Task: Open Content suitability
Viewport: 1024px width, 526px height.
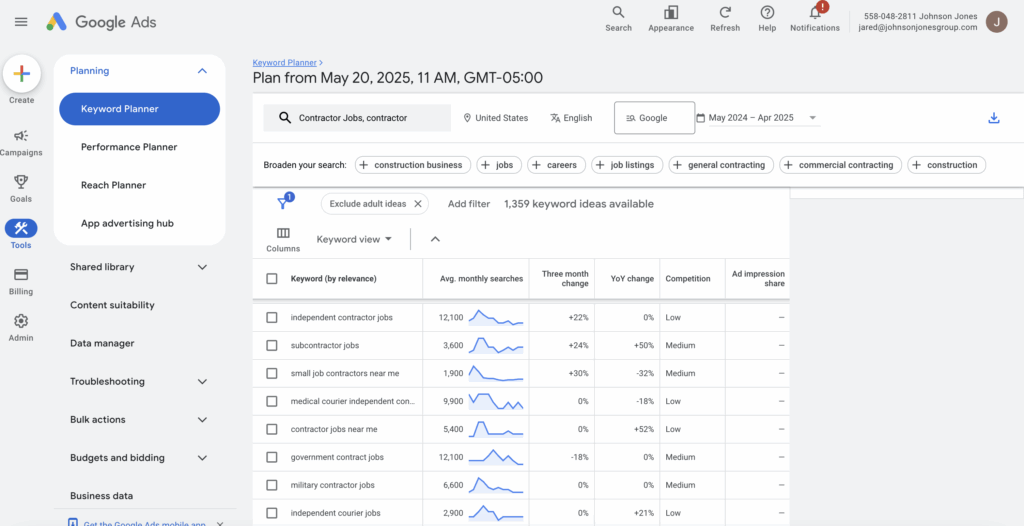Action: tap(112, 305)
